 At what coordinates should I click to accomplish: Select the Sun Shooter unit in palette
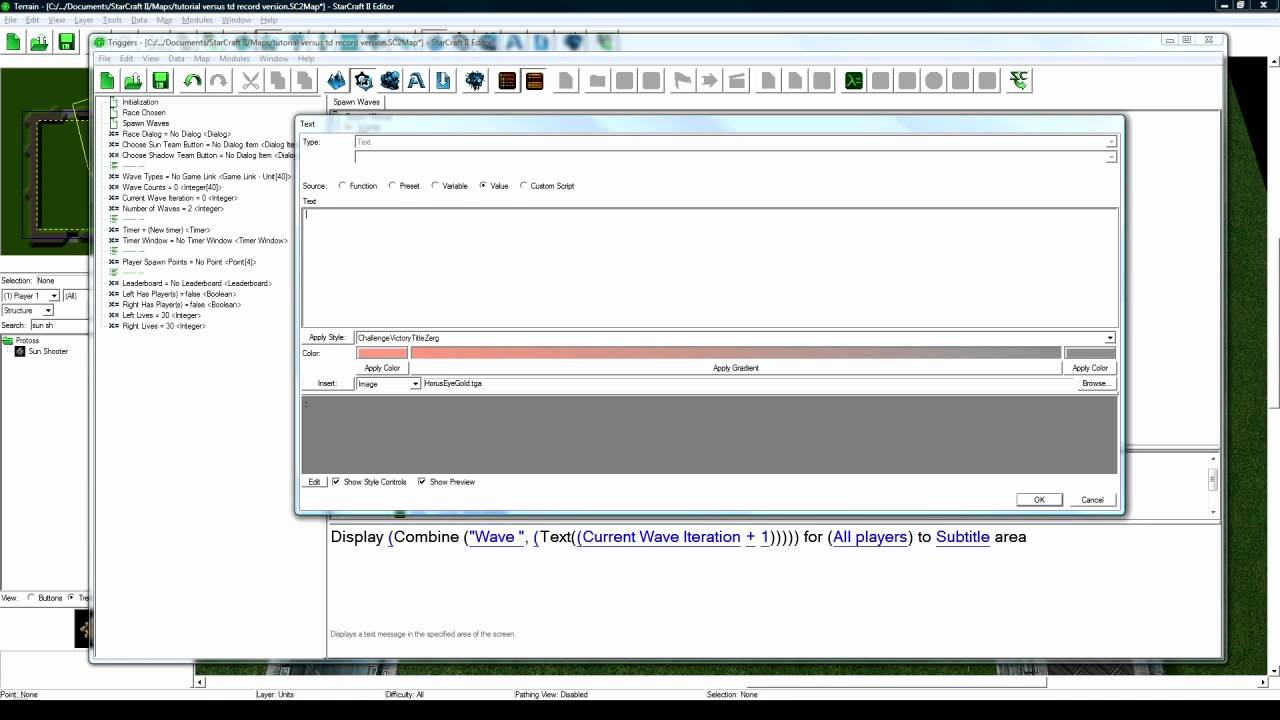[x=48, y=352]
